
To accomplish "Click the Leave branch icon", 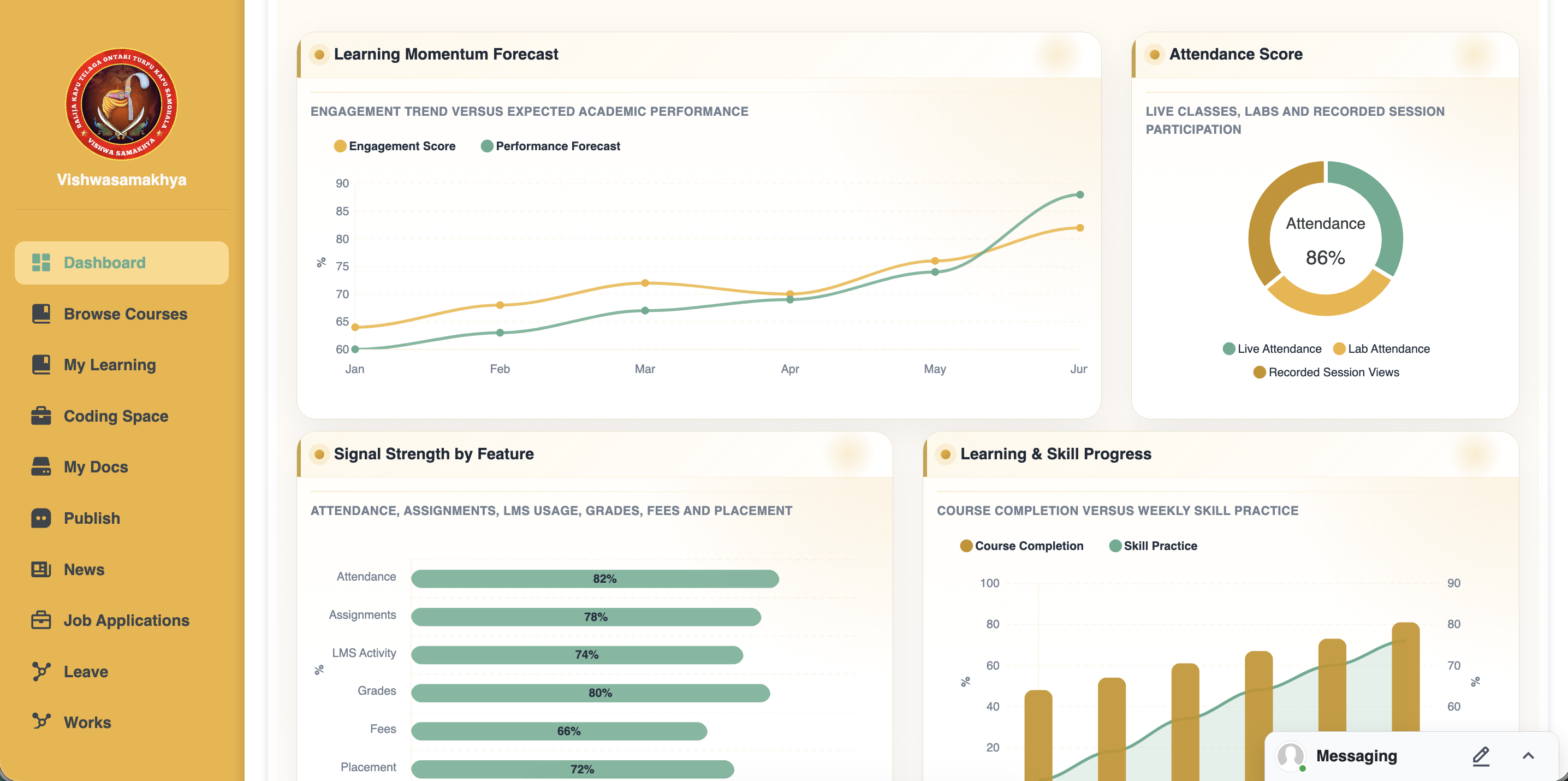I will pos(41,671).
